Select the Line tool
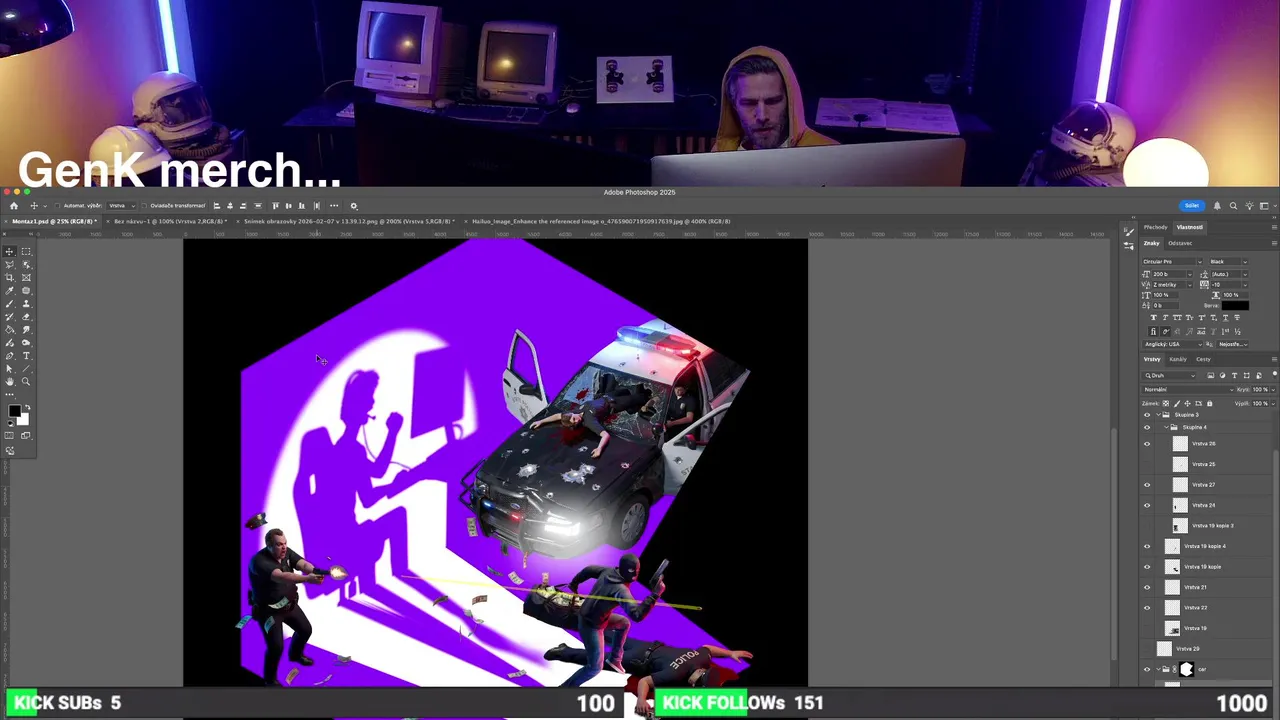The image size is (1280, 720). [x=26, y=368]
